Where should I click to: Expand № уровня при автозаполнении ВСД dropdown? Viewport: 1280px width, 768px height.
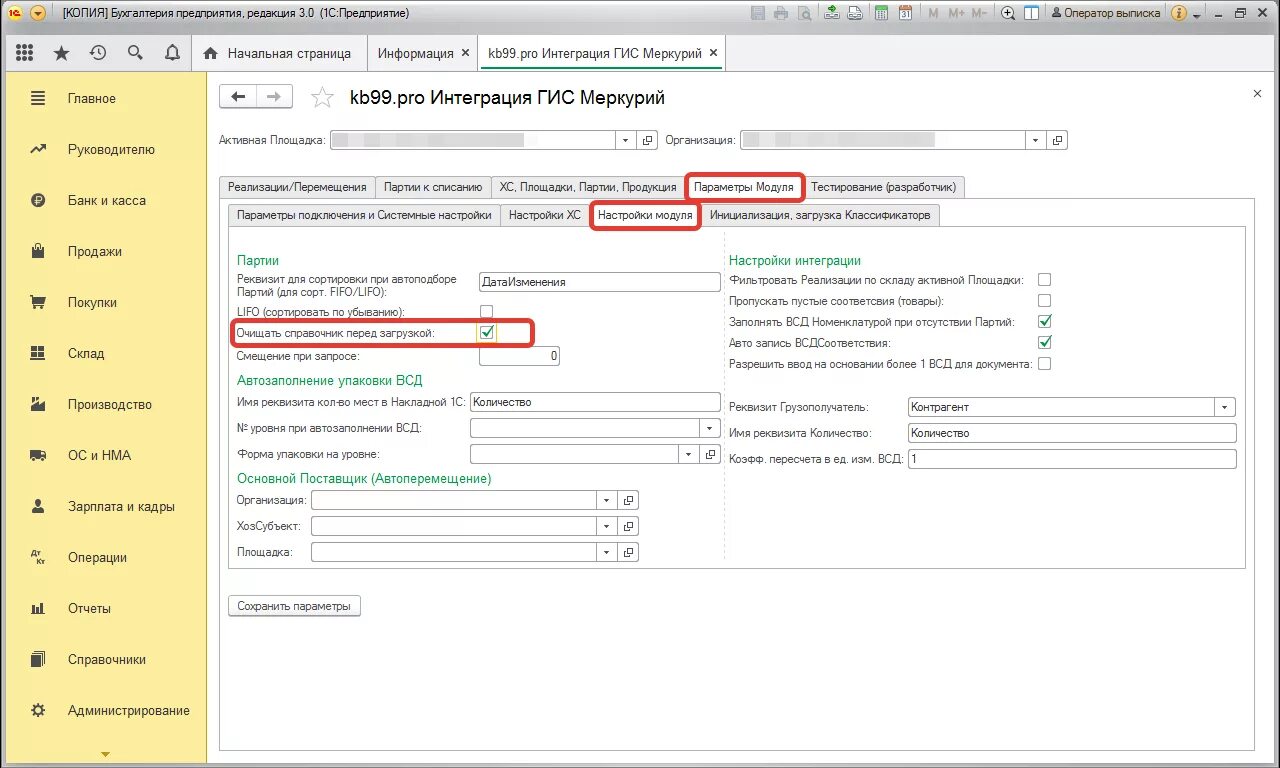point(710,428)
